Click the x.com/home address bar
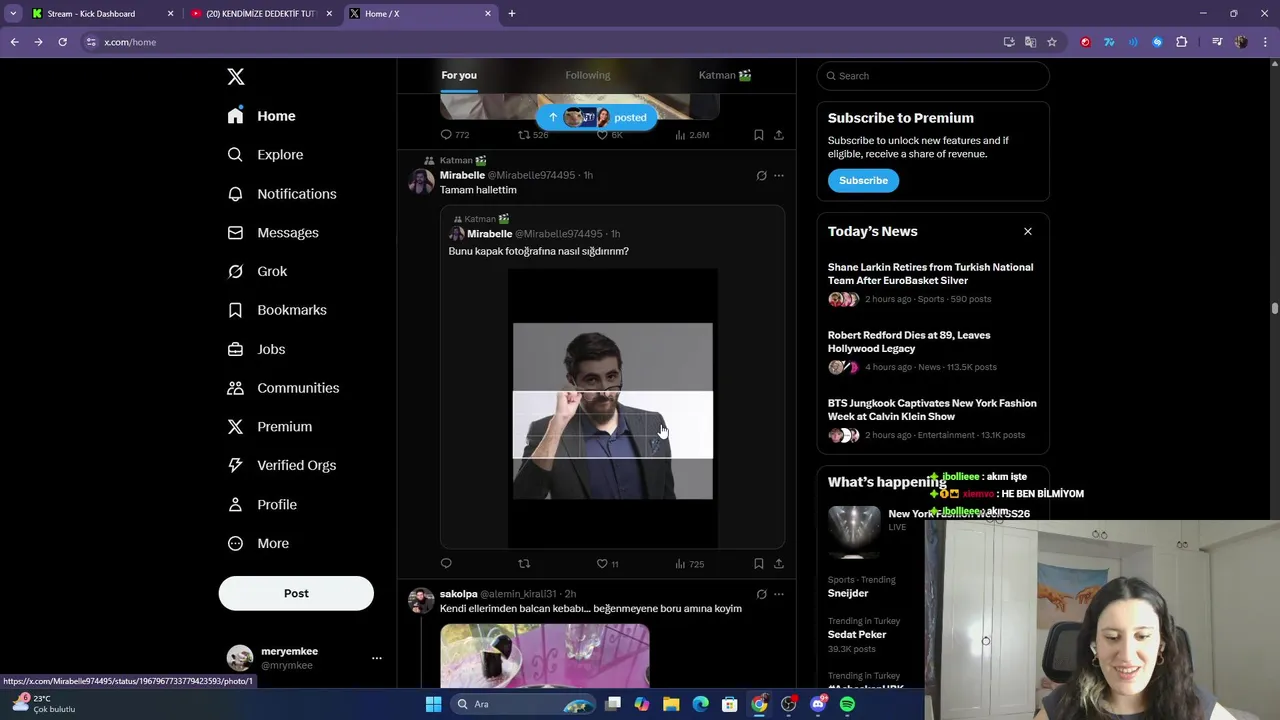The height and width of the screenshot is (720, 1280). pyautogui.click(x=540, y=42)
